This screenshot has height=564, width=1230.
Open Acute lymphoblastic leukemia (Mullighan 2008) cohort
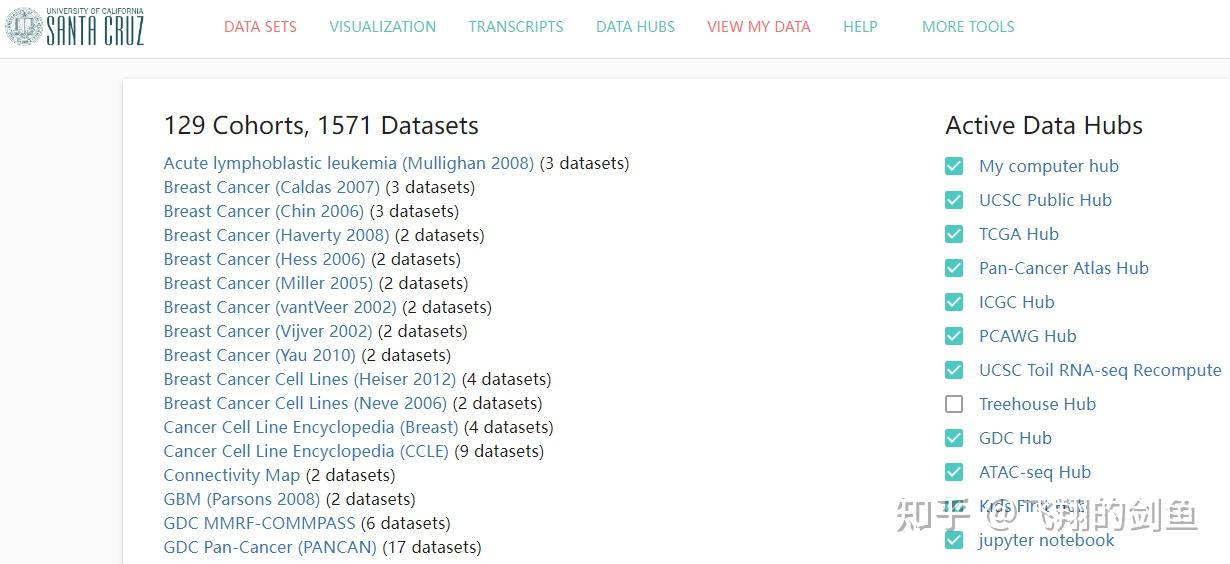point(348,163)
